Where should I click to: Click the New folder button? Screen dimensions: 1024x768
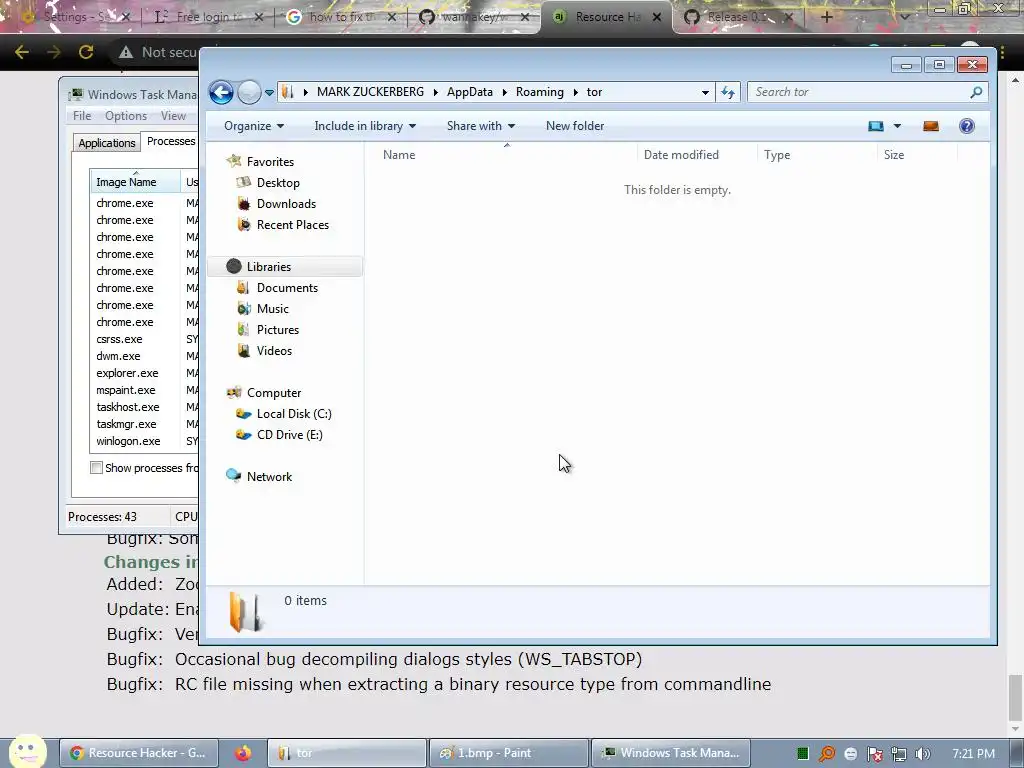(575, 126)
